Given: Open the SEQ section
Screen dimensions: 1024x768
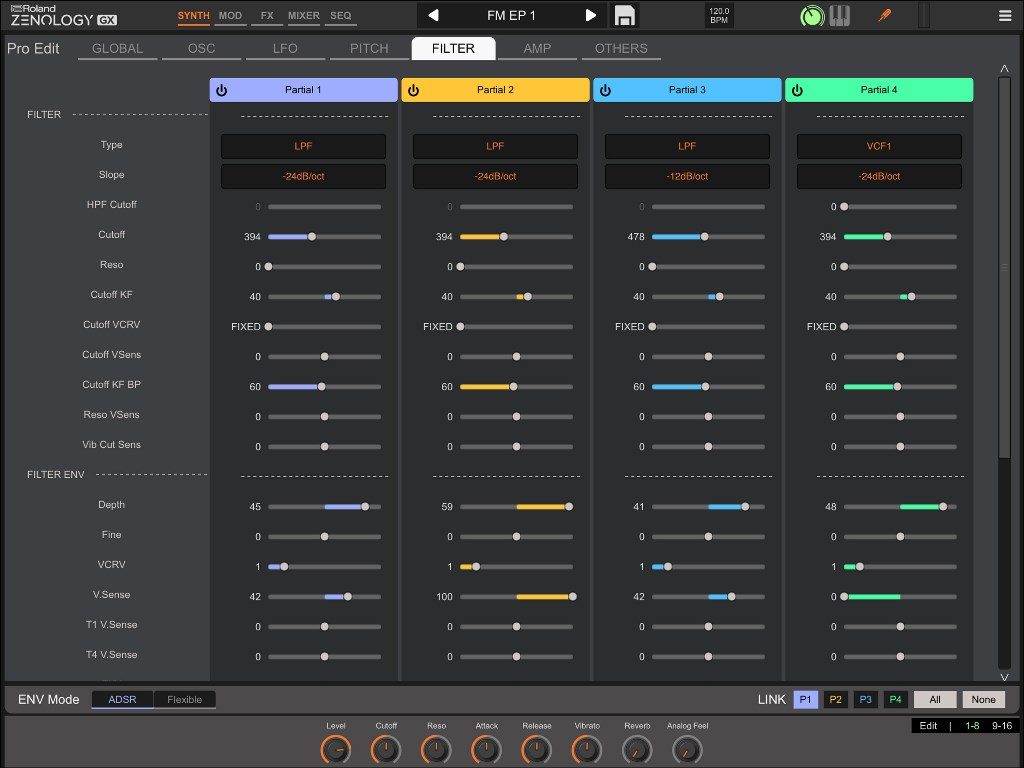Looking at the screenshot, I should (340, 16).
